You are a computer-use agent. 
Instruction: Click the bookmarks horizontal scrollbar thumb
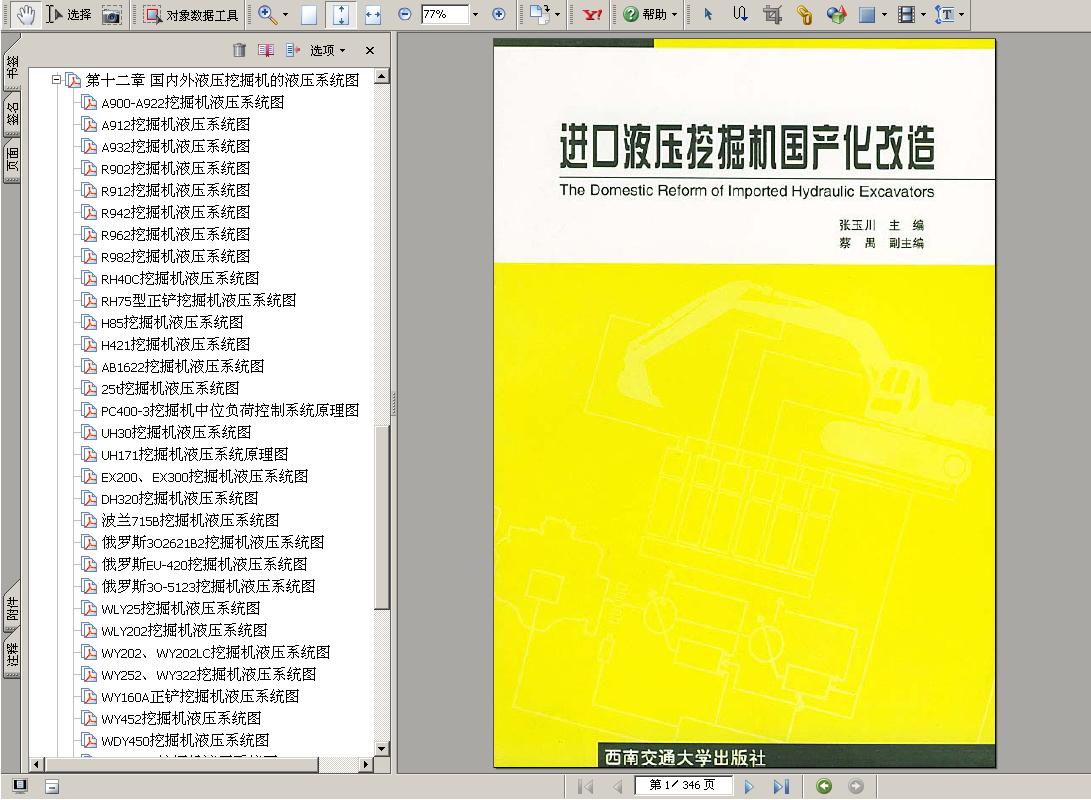pos(182,764)
